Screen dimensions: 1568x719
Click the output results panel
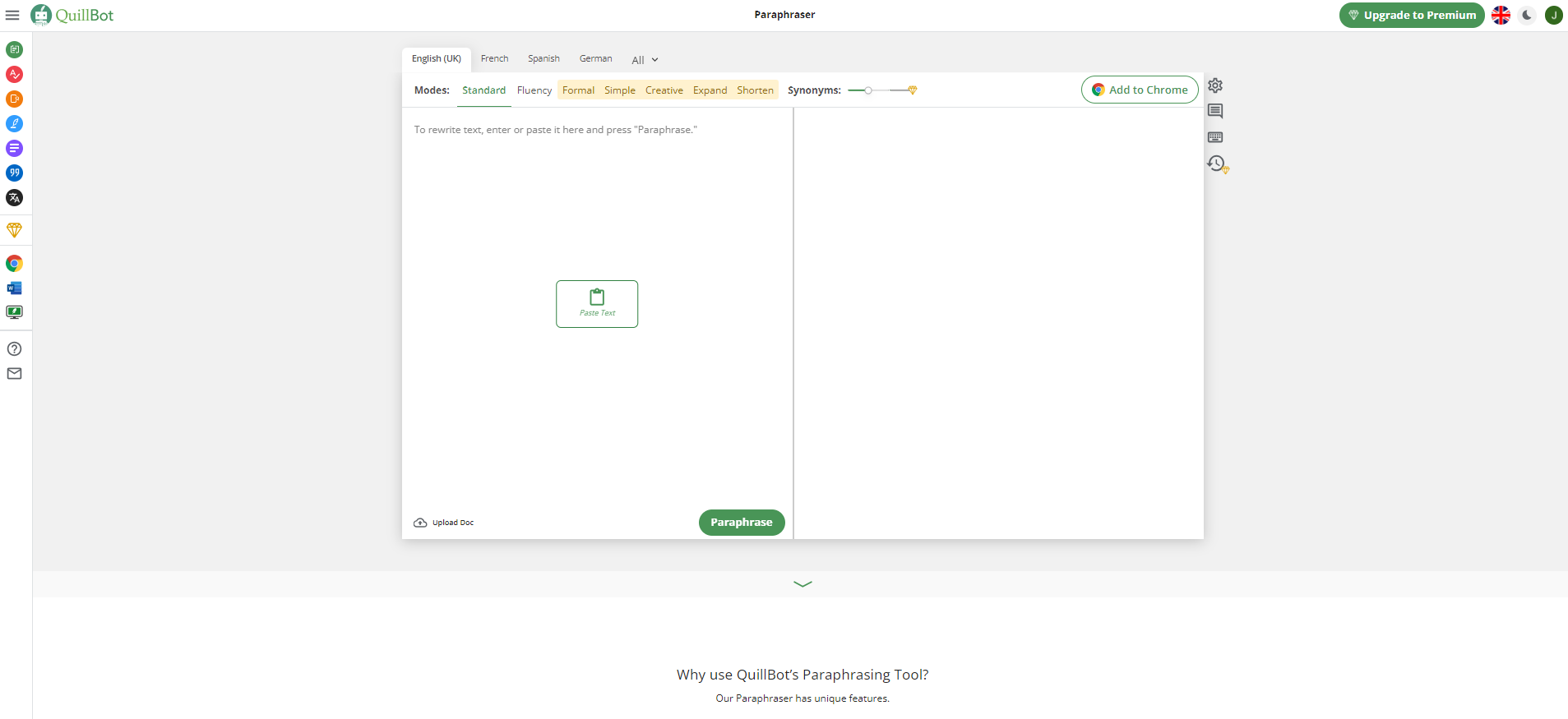point(999,323)
